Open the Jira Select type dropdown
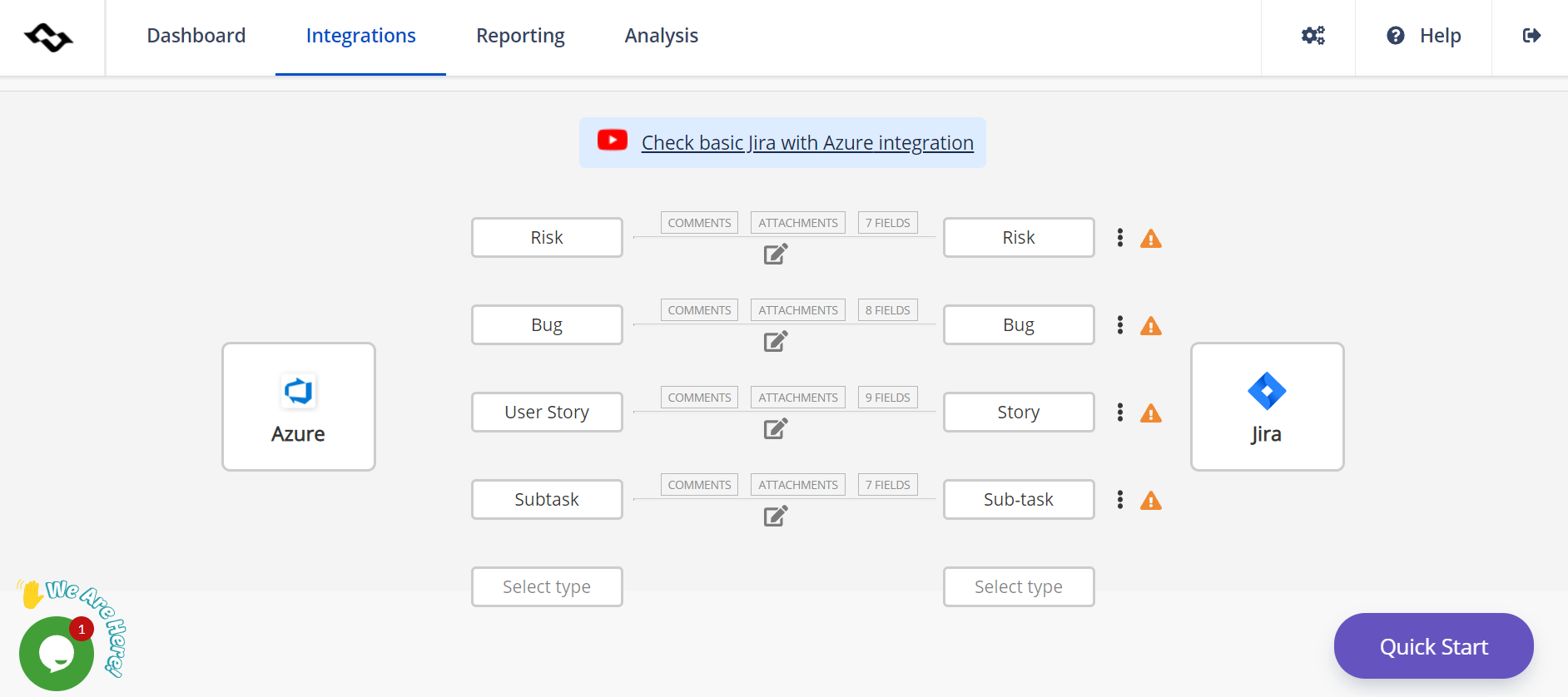The width and height of the screenshot is (1568, 697). click(1019, 587)
